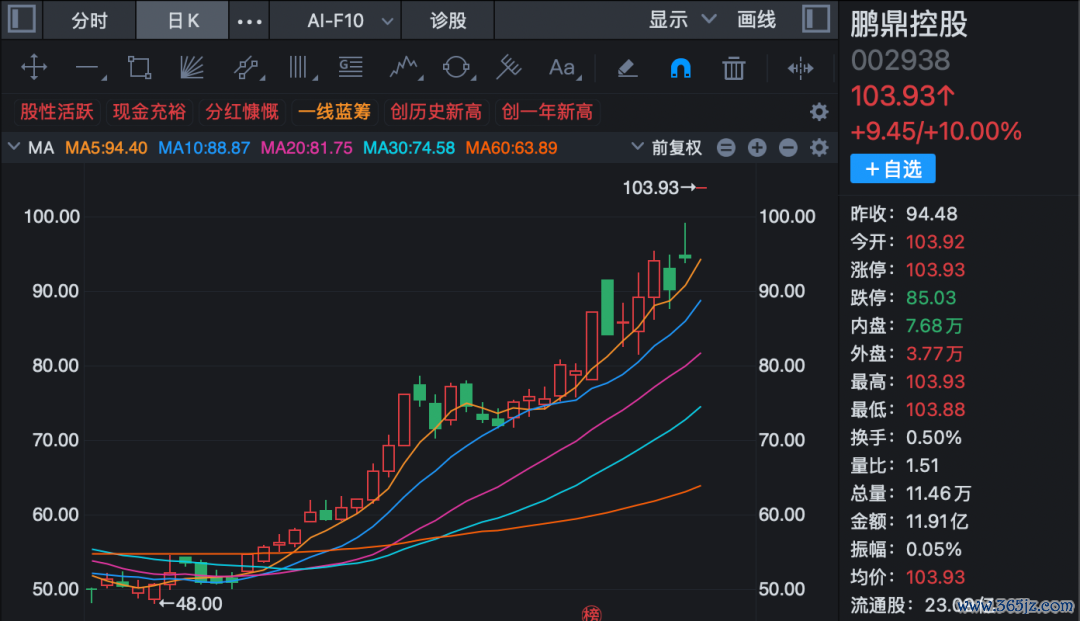The image size is (1080, 621).
Task: Click the 创历史新高 tag
Action: coord(436,112)
